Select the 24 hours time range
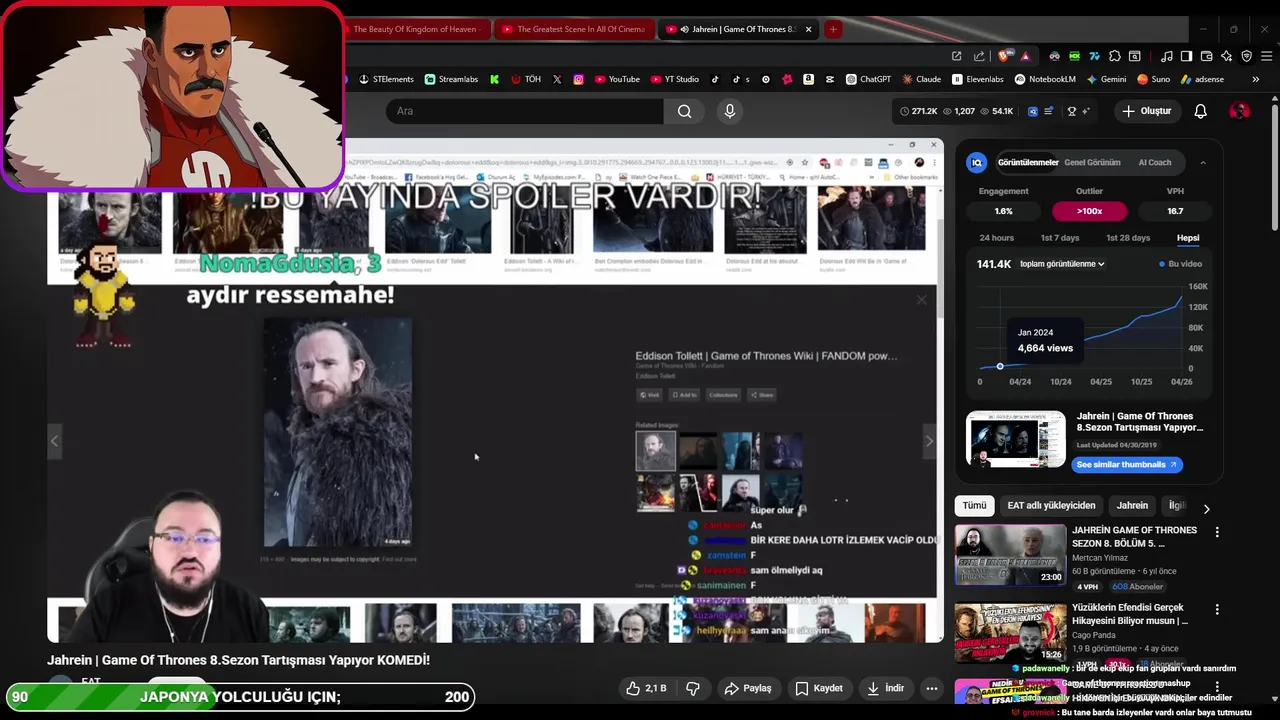Image resolution: width=1280 pixels, height=720 pixels. point(996,238)
